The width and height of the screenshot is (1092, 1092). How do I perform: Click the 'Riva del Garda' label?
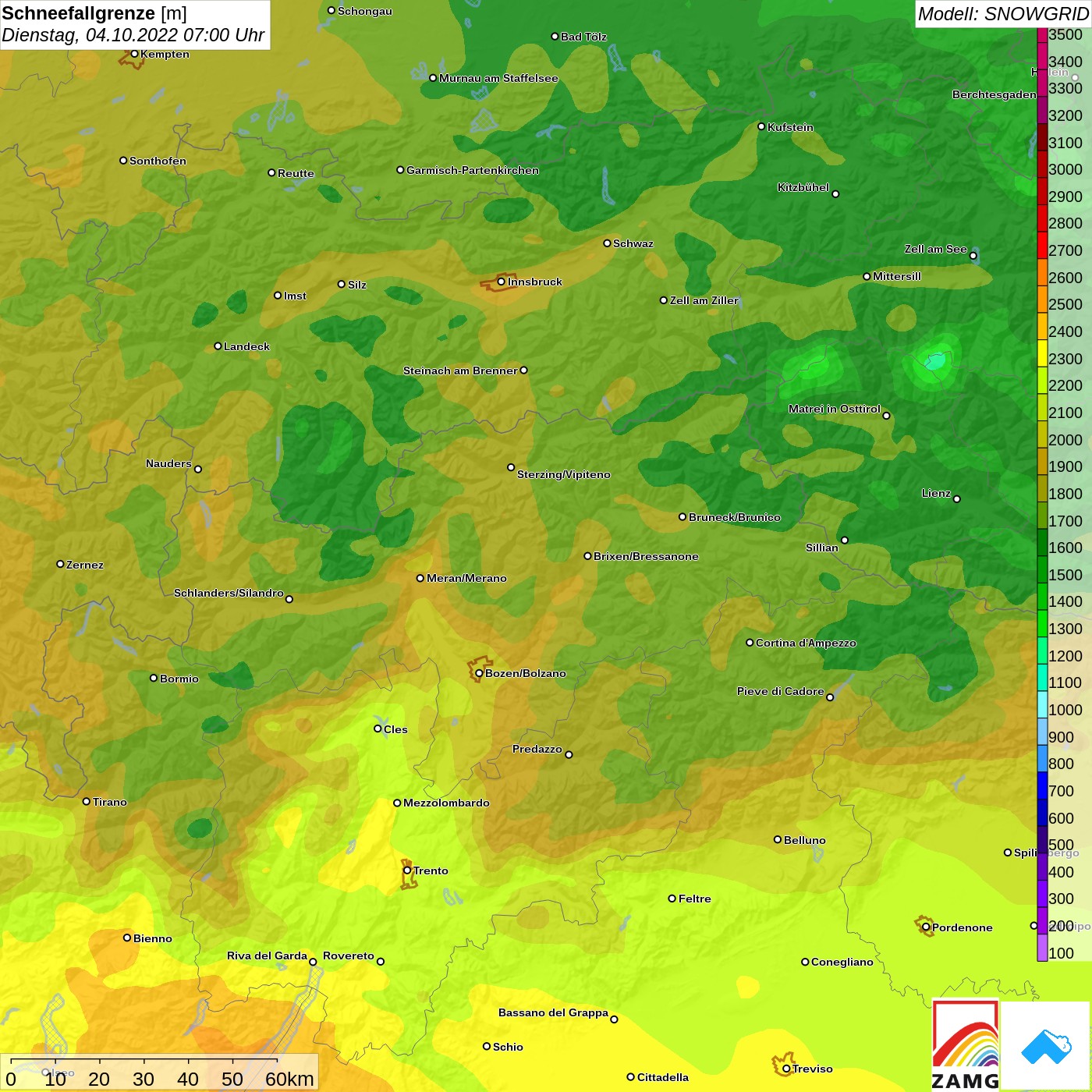[267, 955]
